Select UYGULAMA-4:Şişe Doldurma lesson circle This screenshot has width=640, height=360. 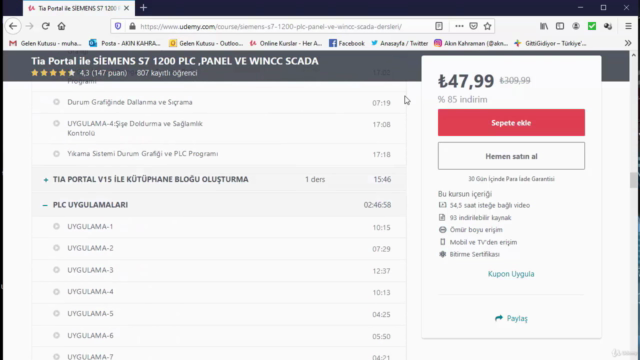[x=56, y=123]
